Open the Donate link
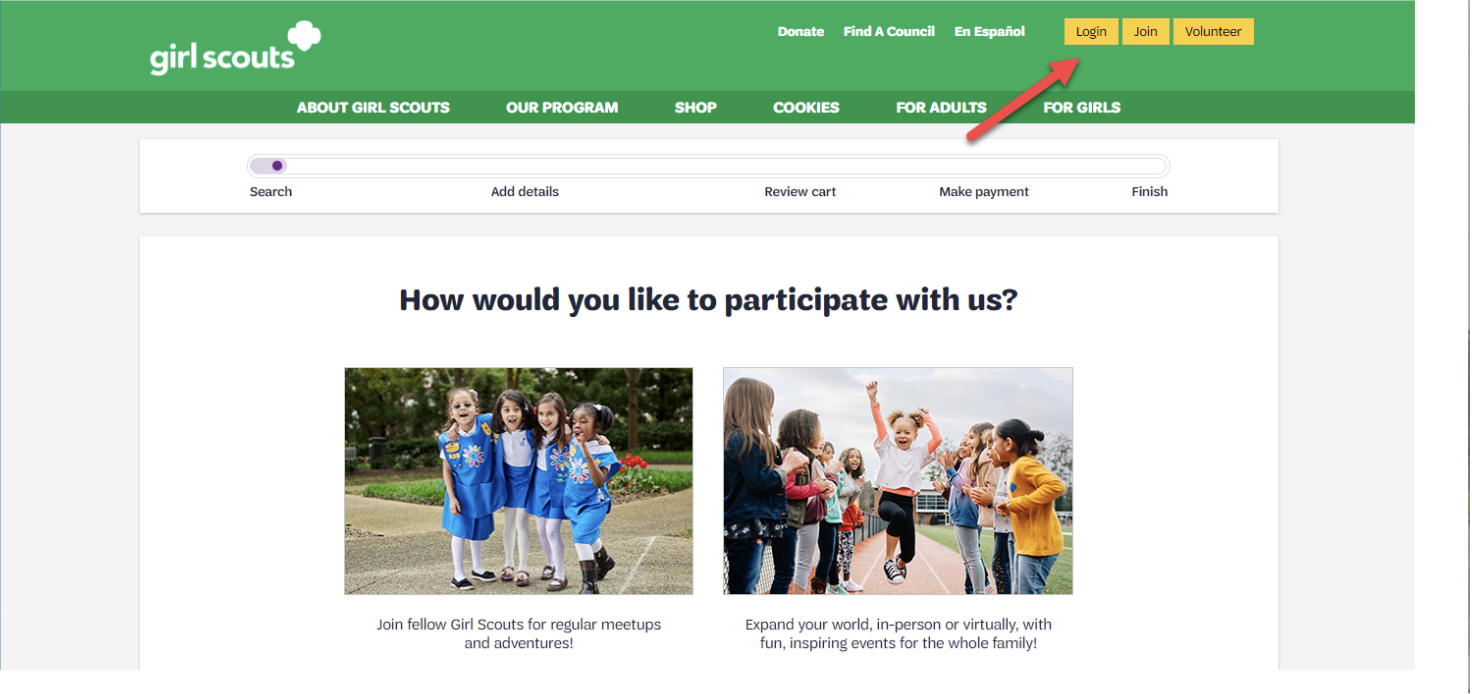This screenshot has width=1472, height=694. tap(801, 32)
